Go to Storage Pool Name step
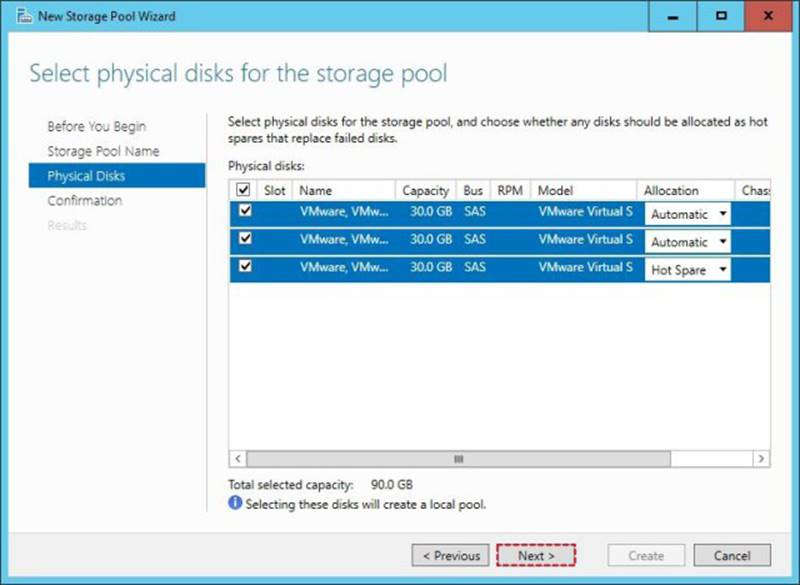The image size is (800, 585). click(x=103, y=151)
